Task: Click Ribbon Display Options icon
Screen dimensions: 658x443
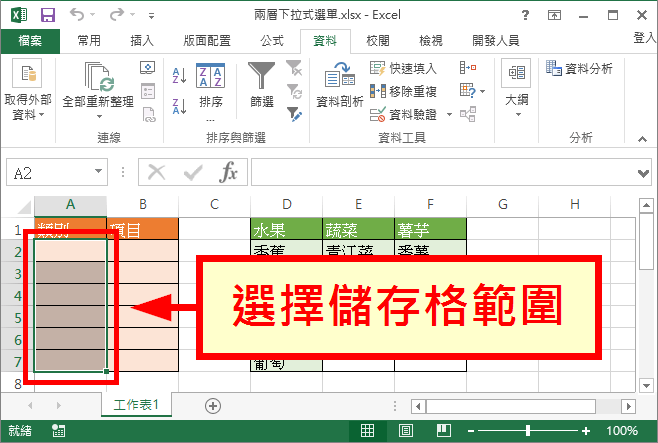Action: click(554, 16)
